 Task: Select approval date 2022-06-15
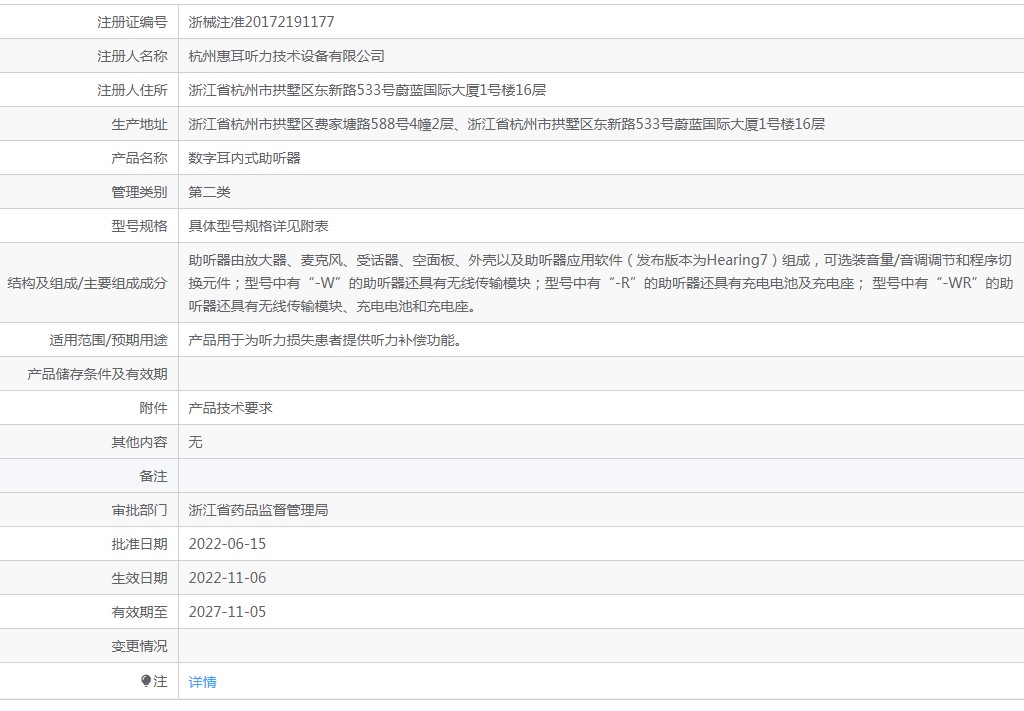(227, 544)
